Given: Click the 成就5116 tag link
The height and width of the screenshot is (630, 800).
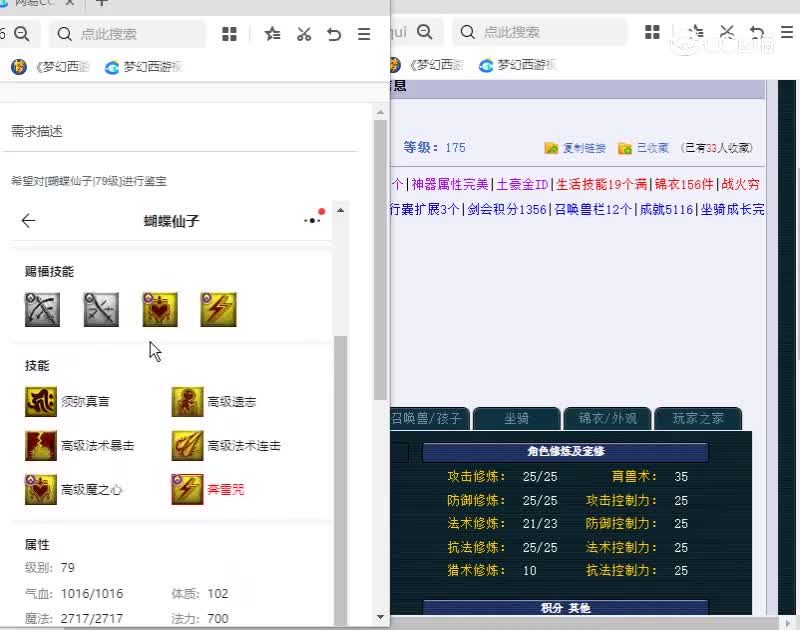Looking at the screenshot, I should [x=666, y=209].
